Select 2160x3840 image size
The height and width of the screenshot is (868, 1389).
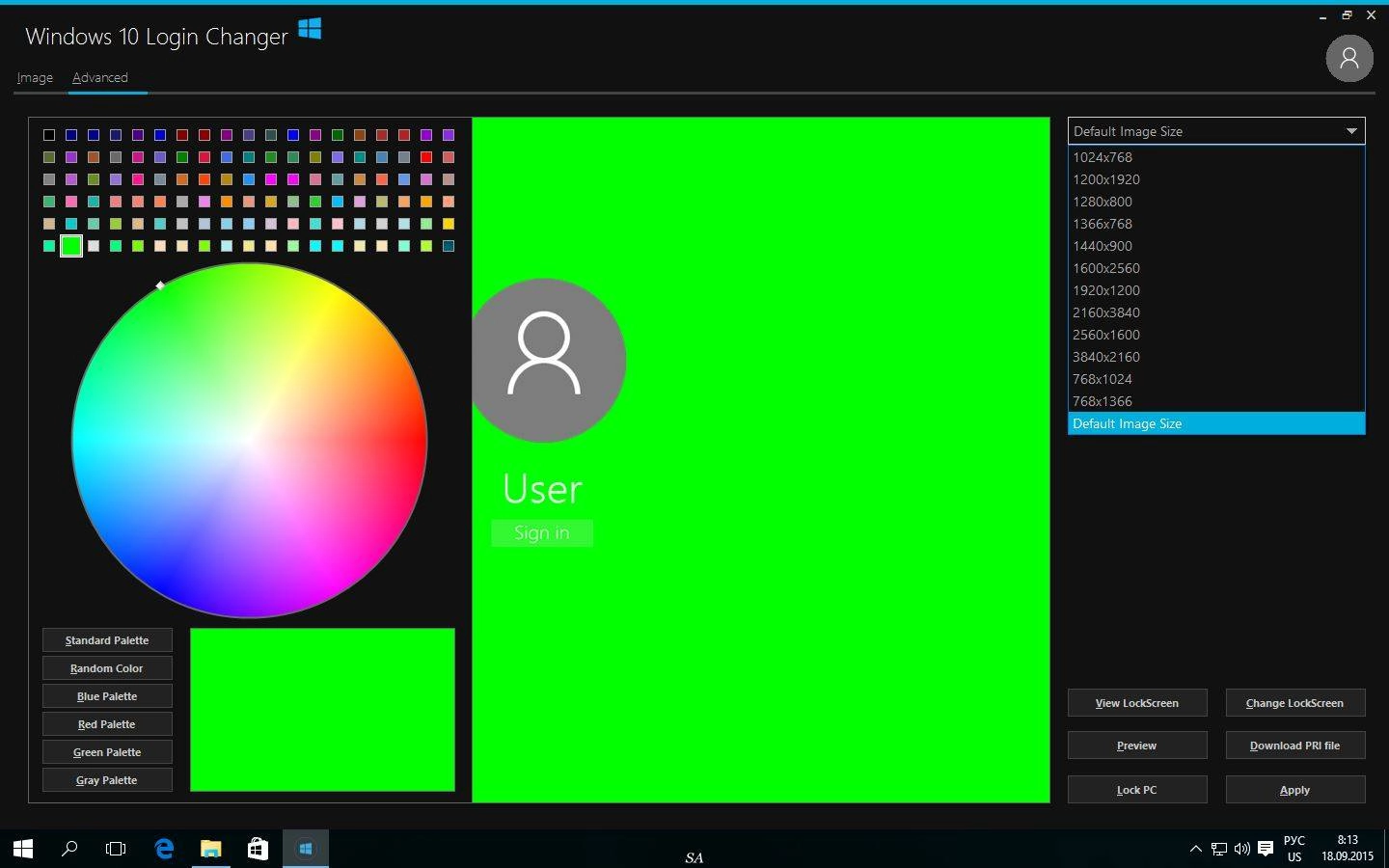1216,312
